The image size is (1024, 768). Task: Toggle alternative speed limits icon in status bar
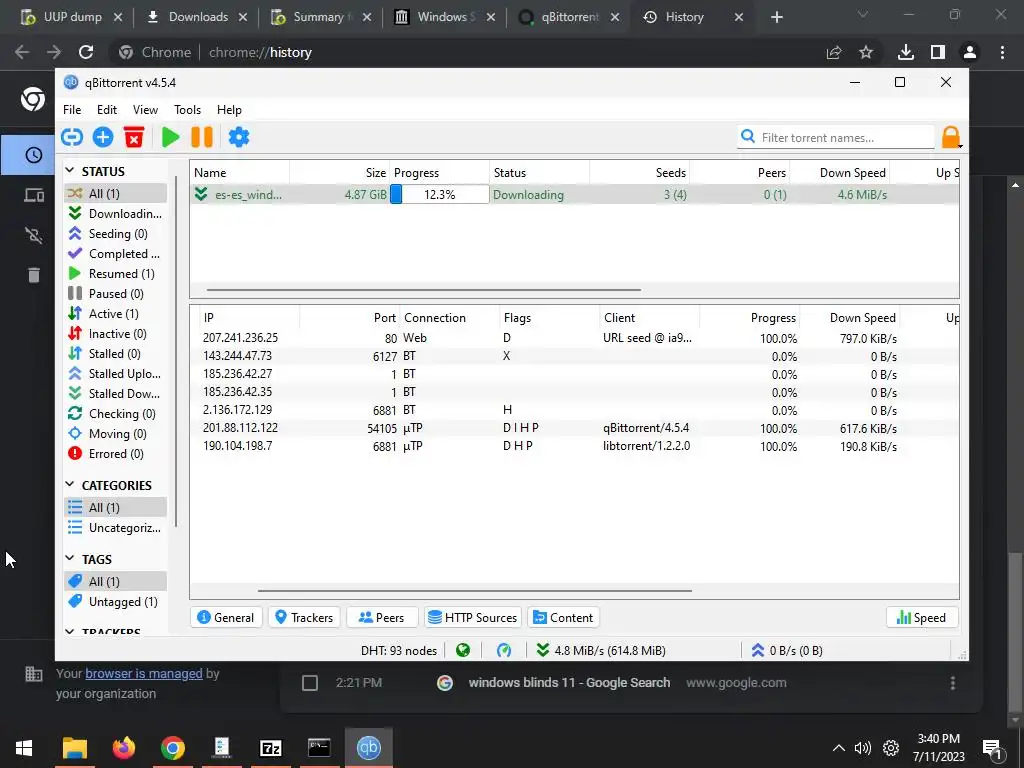504,650
